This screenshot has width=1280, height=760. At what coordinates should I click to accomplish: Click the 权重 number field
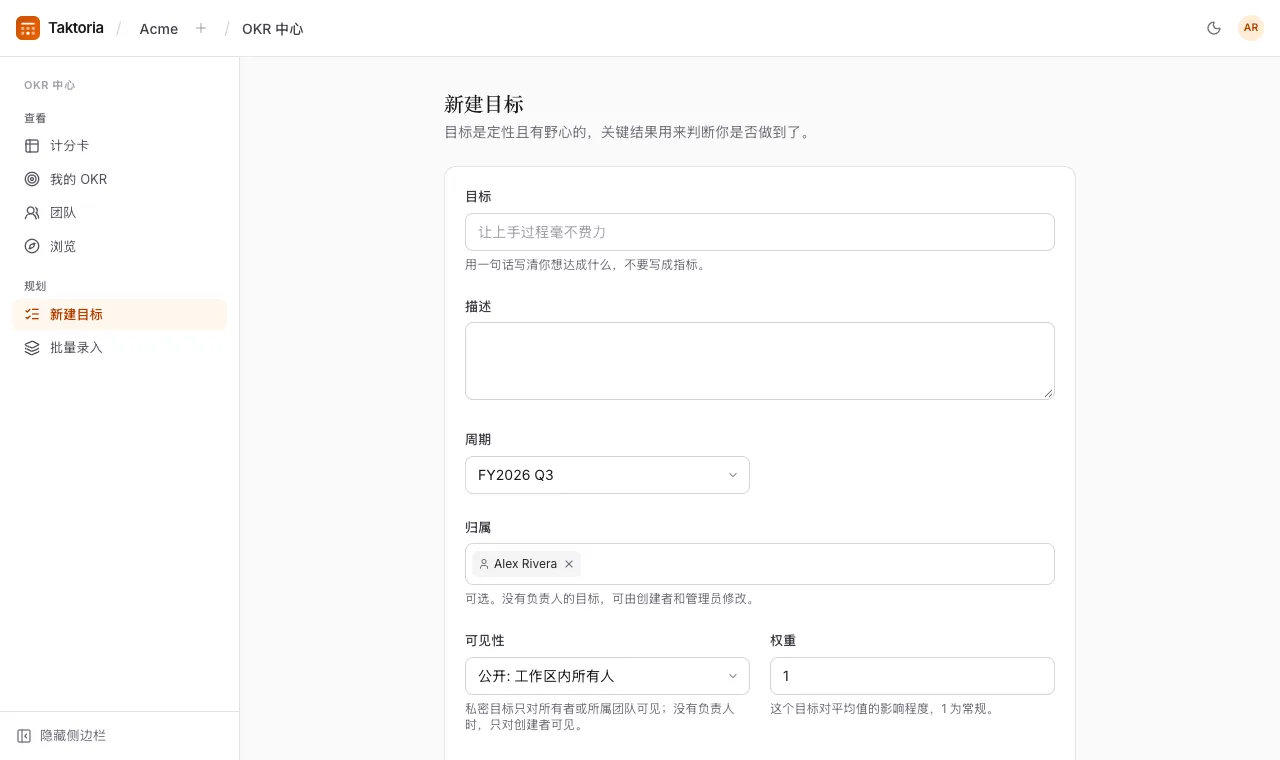click(912, 676)
